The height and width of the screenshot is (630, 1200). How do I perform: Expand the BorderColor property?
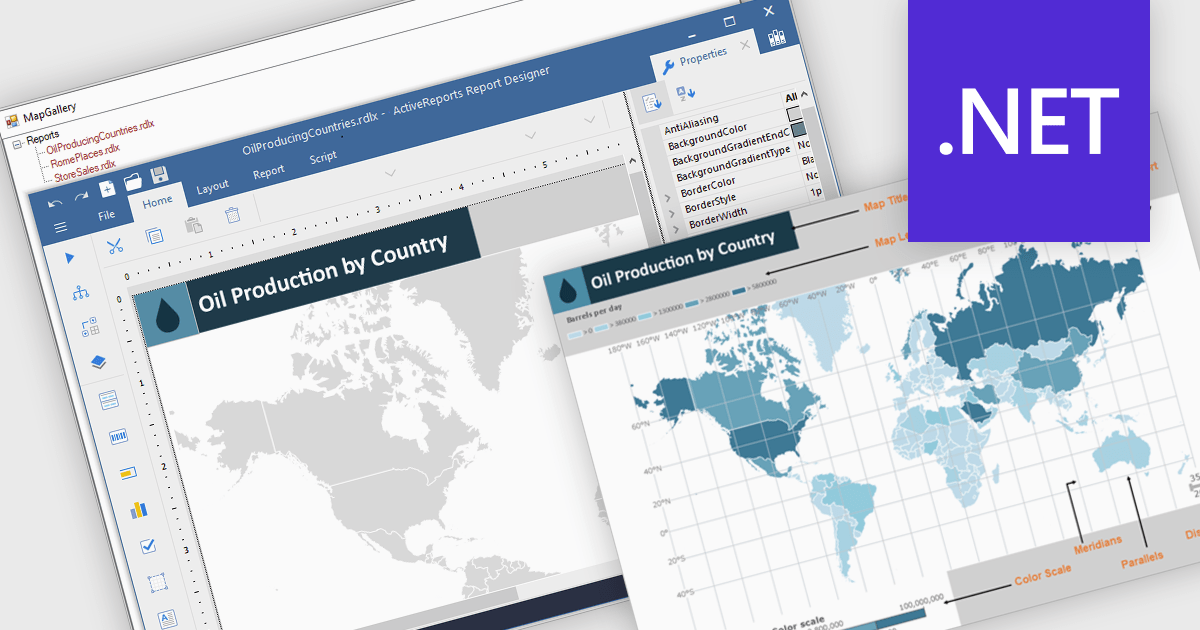click(669, 199)
